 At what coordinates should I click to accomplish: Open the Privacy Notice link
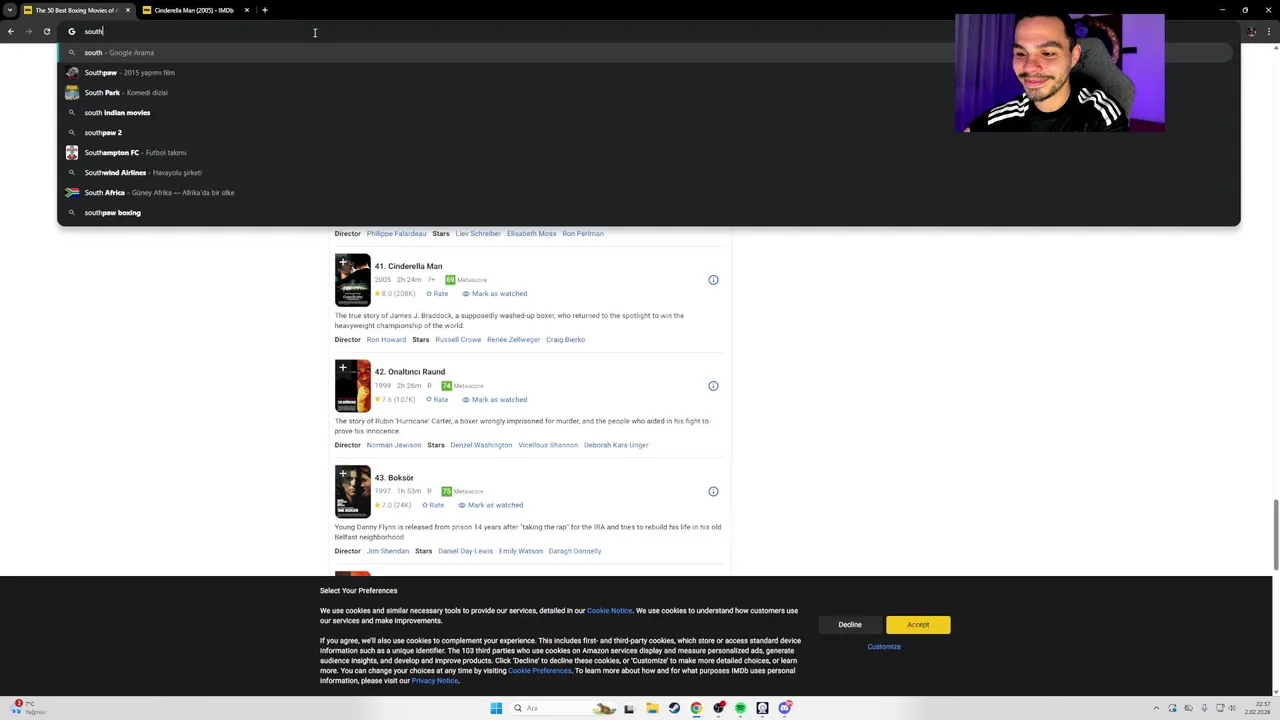point(435,681)
